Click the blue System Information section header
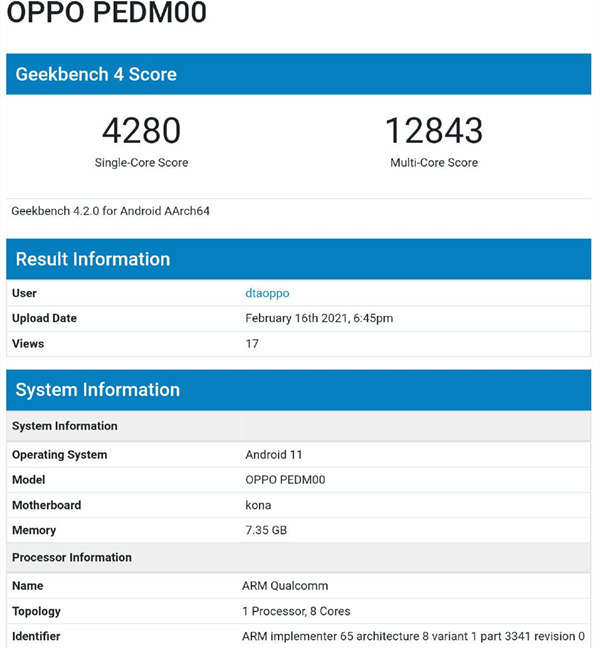This screenshot has width=600, height=648. [x=298, y=390]
